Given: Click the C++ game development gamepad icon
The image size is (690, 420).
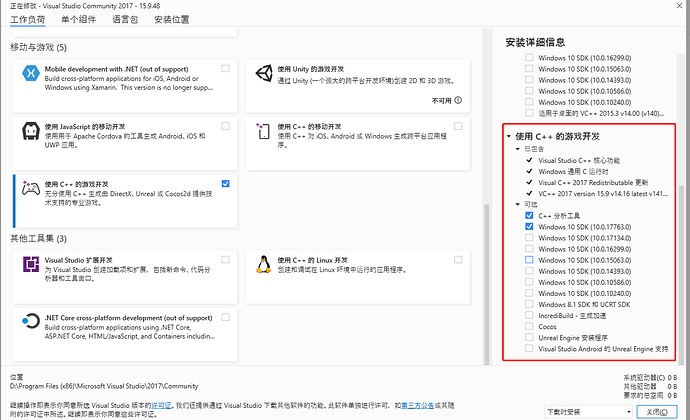Looking at the screenshot, I should coord(31,188).
